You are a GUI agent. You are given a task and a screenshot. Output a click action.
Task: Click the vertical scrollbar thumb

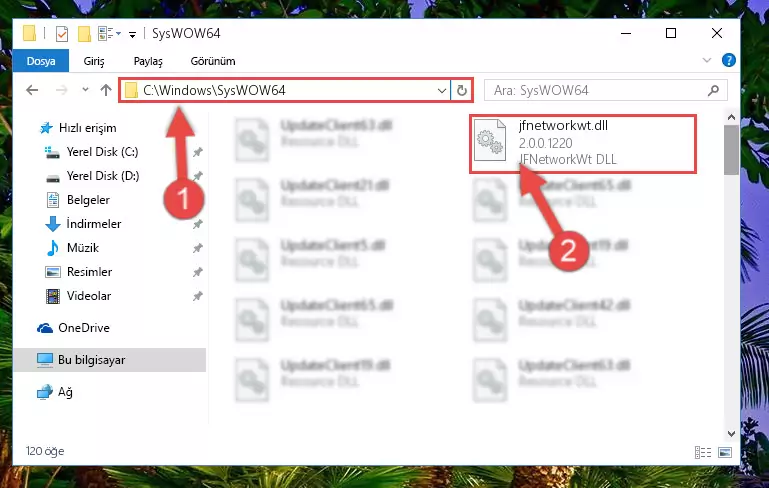point(731,150)
